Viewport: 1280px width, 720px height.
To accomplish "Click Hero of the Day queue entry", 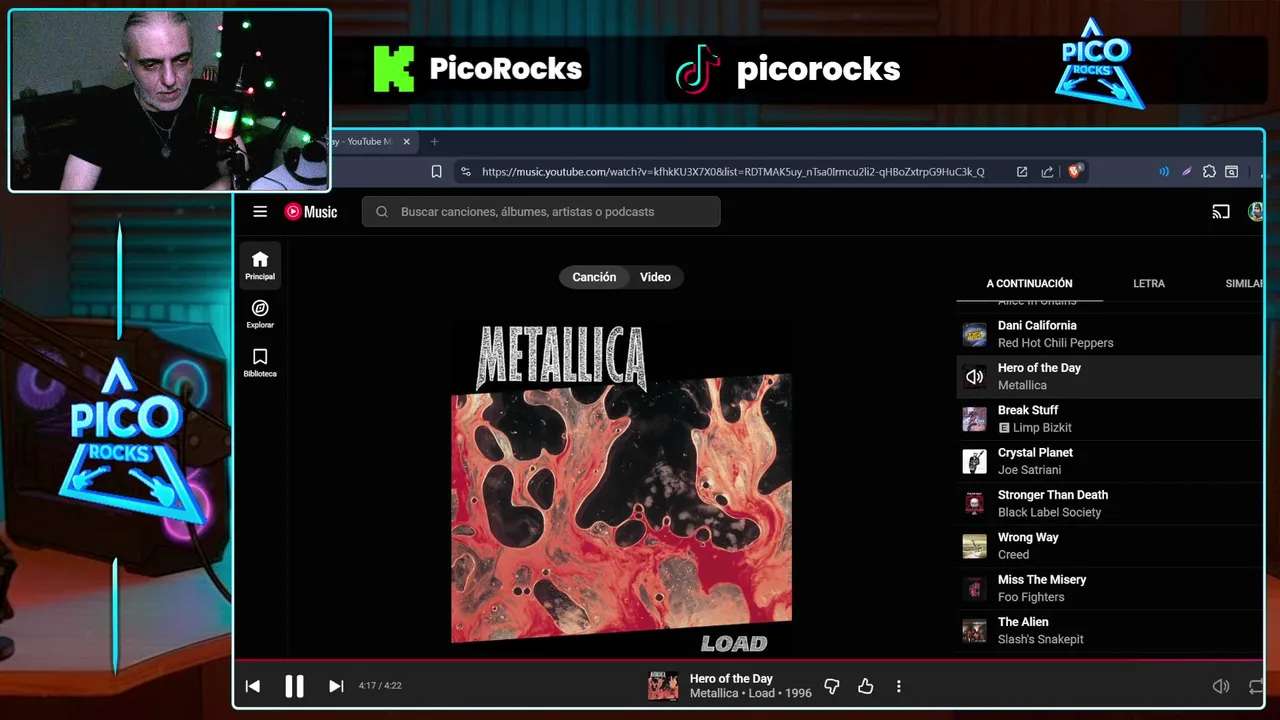I will 1110,376.
